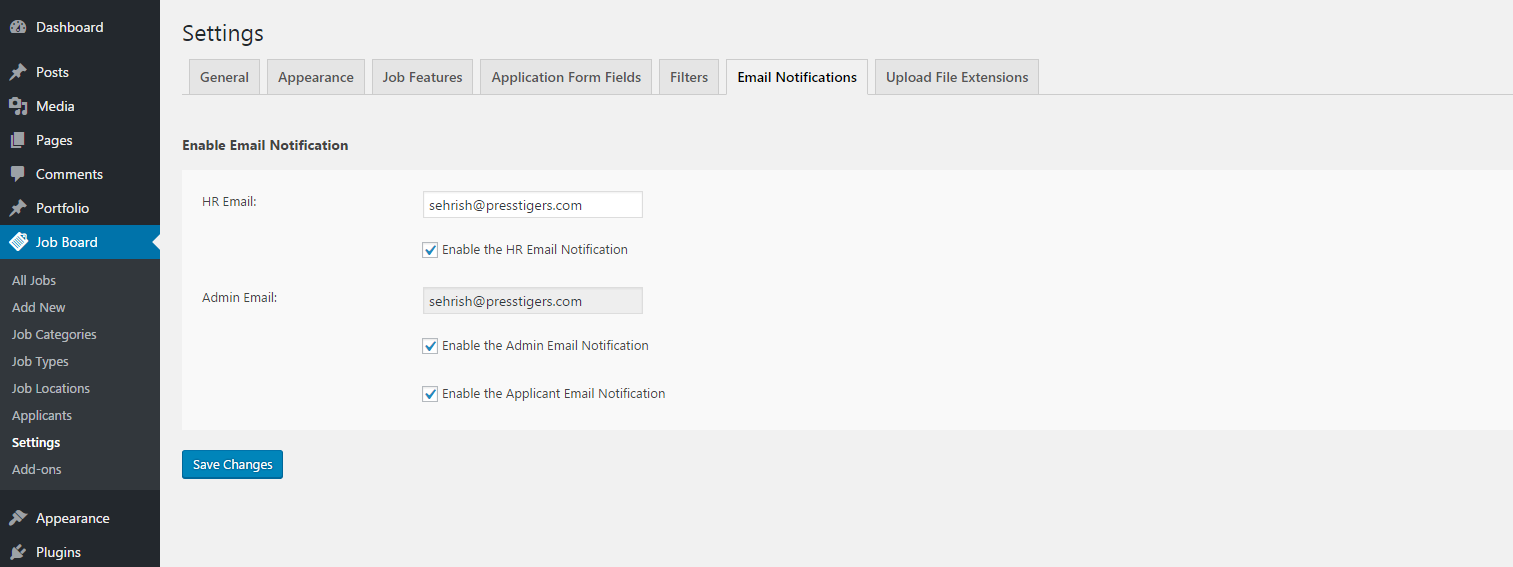This screenshot has width=1513, height=567.
Task: Uncheck Enable the Admin Email Notification
Action: (x=430, y=346)
